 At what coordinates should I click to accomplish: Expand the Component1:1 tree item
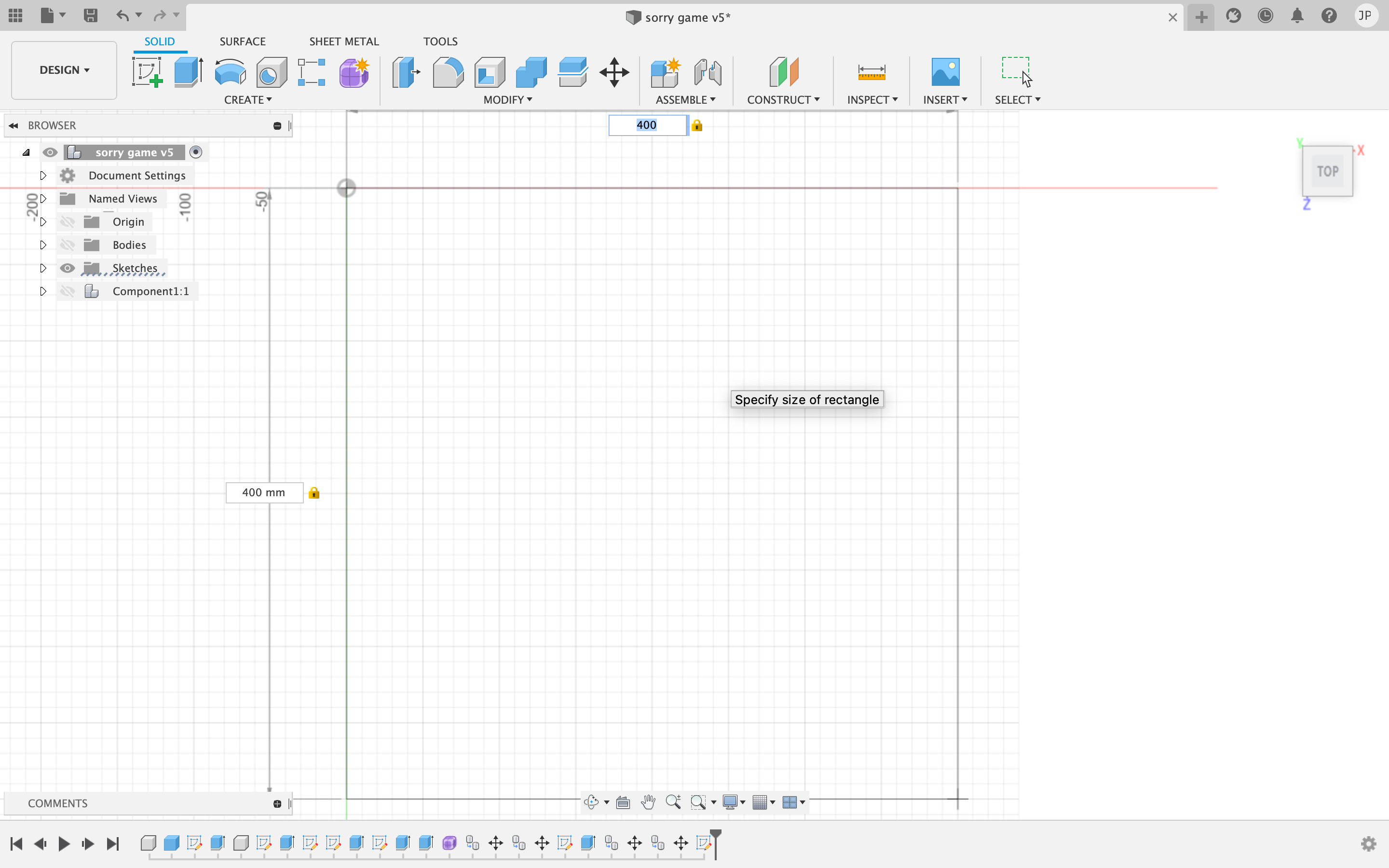point(43,291)
